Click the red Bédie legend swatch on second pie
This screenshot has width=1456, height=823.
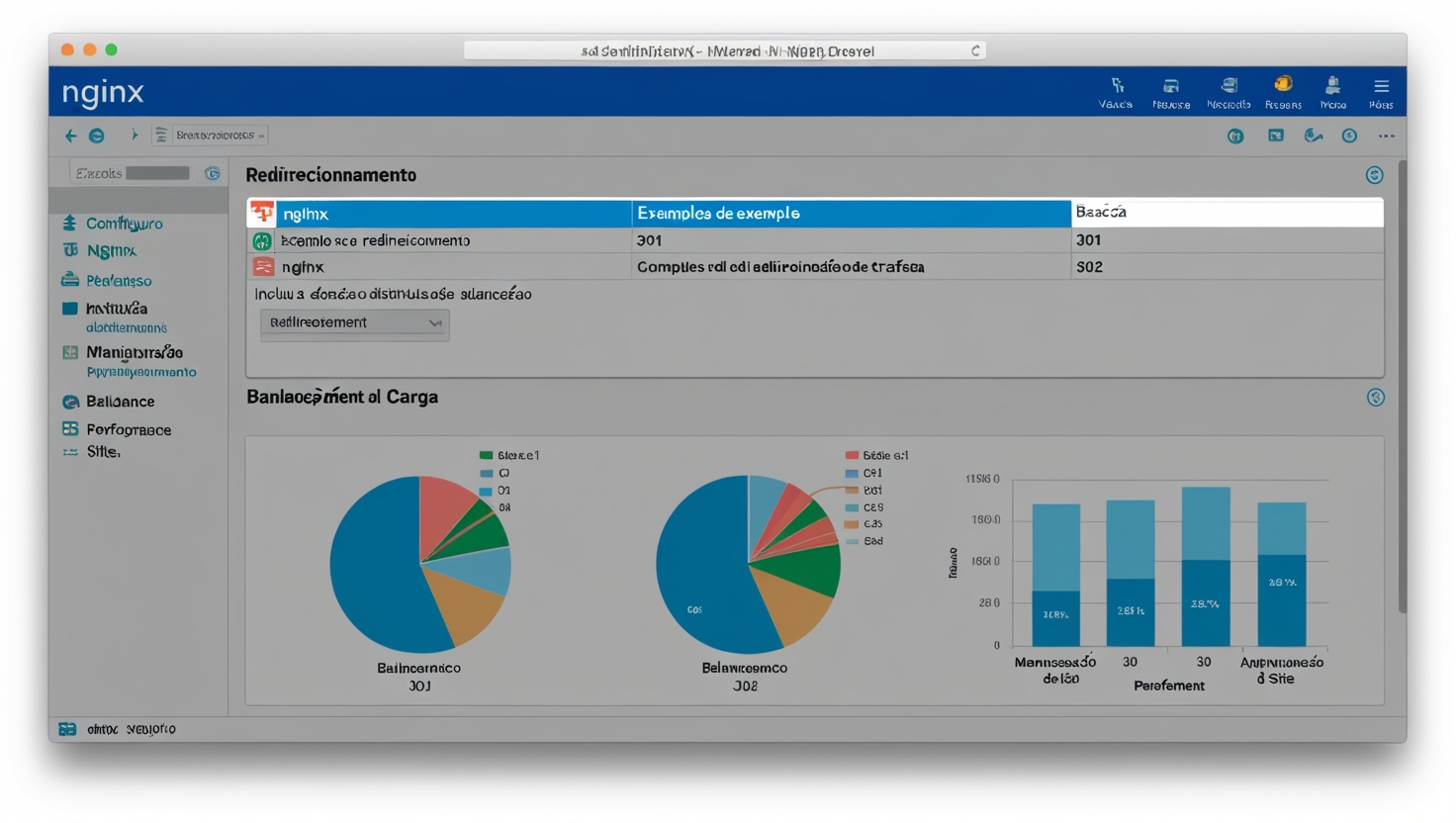[x=852, y=456]
